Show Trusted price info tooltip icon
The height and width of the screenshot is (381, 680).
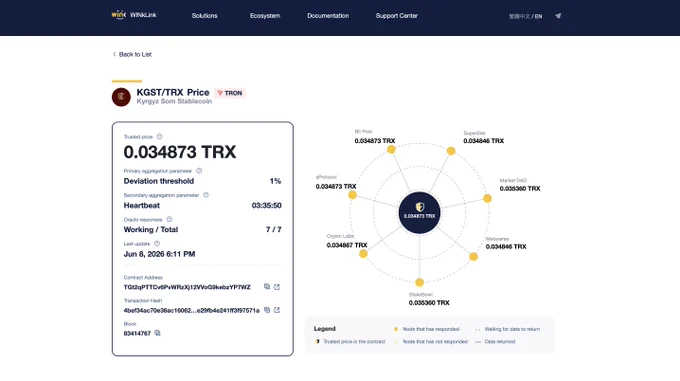pyautogui.click(x=160, y=137)
